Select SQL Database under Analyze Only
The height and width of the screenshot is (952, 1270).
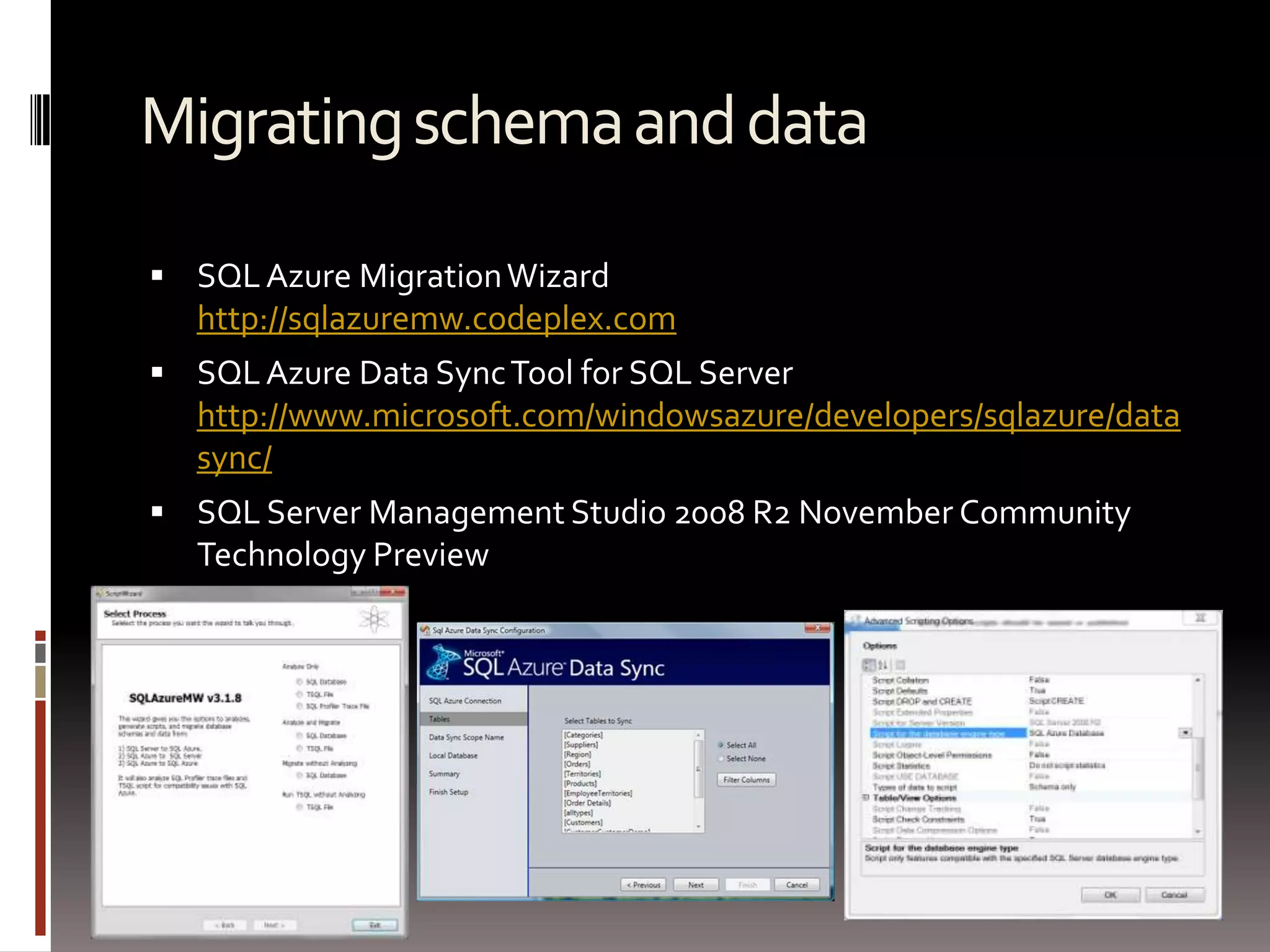pyautogui.click(x=321, y=682)
